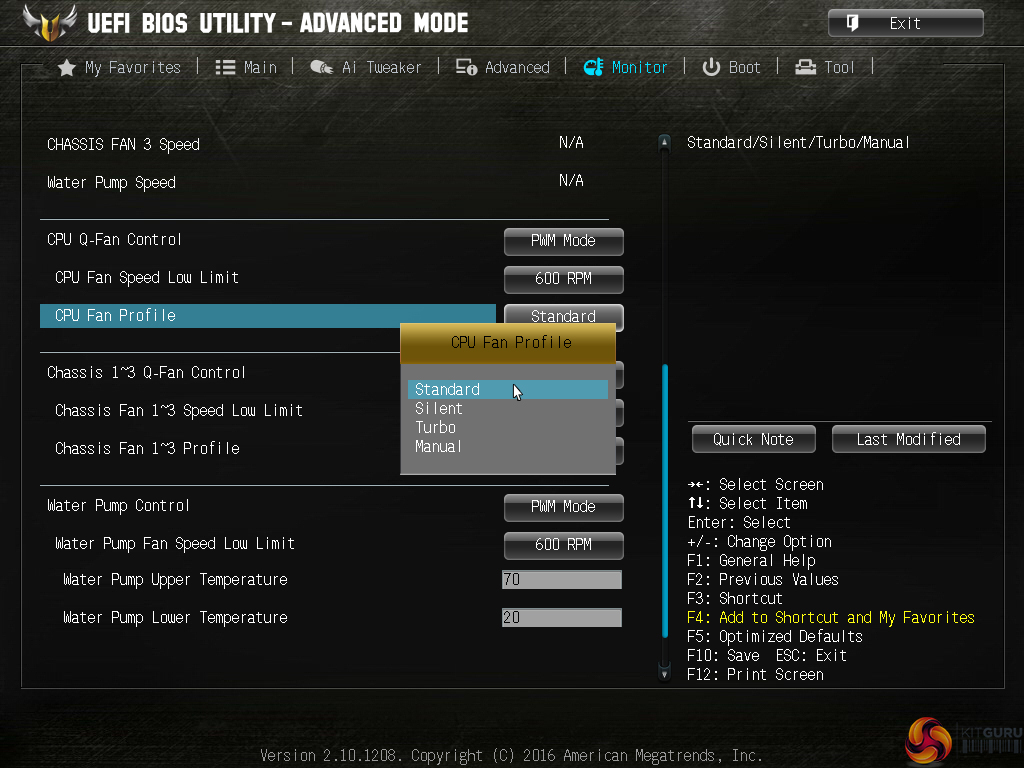Select Chassis Fan 1~3 Speed Low Limit
The image size is (1024, 768).
coord(179,411)
